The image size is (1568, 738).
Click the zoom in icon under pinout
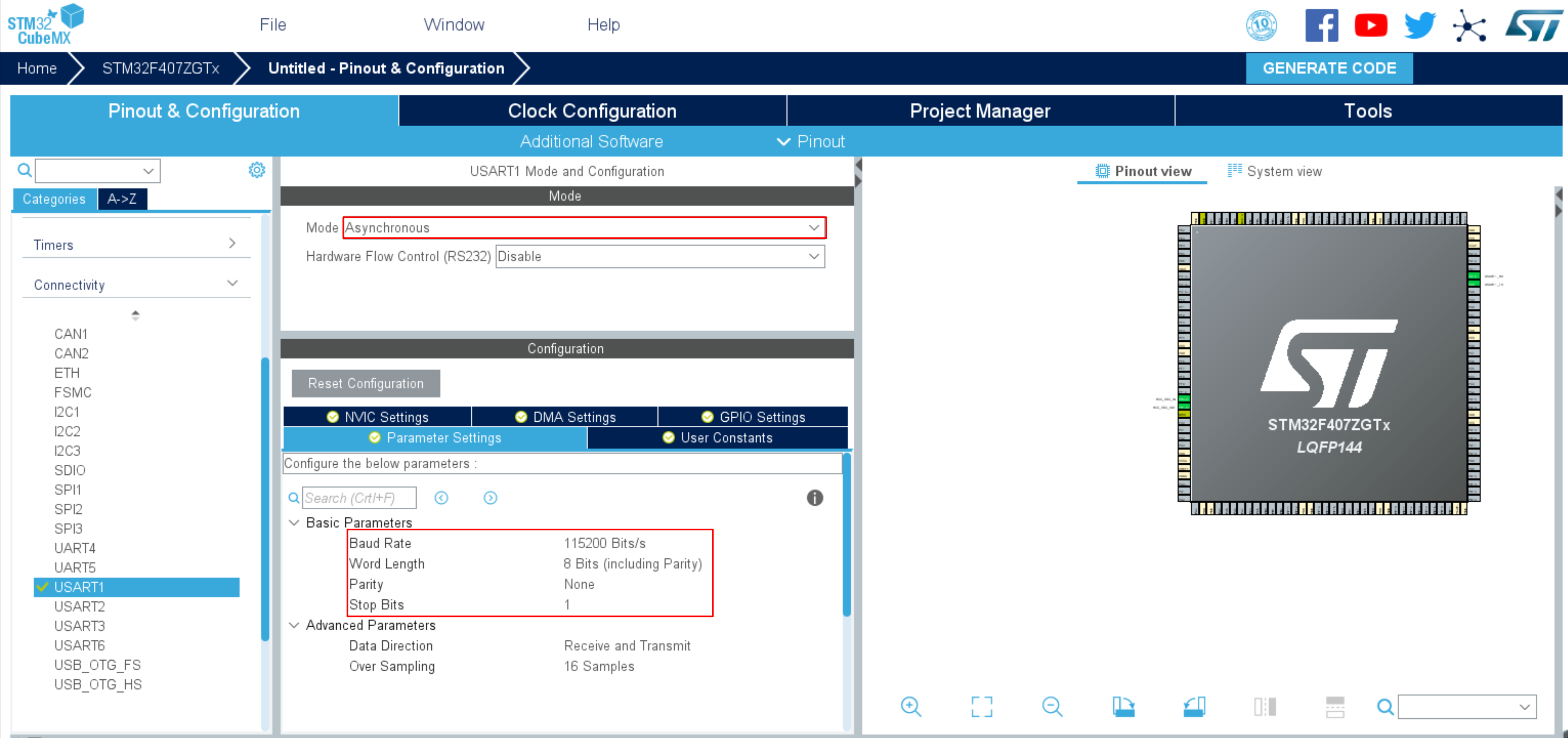pyautogui.click(x=911, y=706)
